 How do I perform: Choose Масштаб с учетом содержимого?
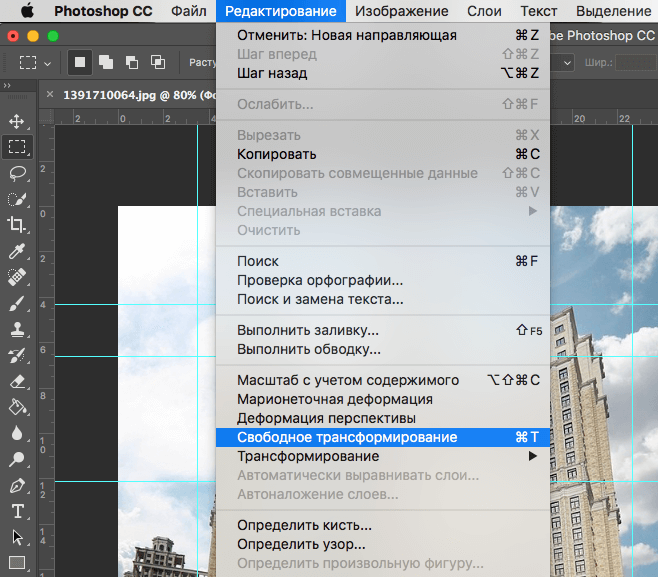pyautogui.click(x=383, y=380)
